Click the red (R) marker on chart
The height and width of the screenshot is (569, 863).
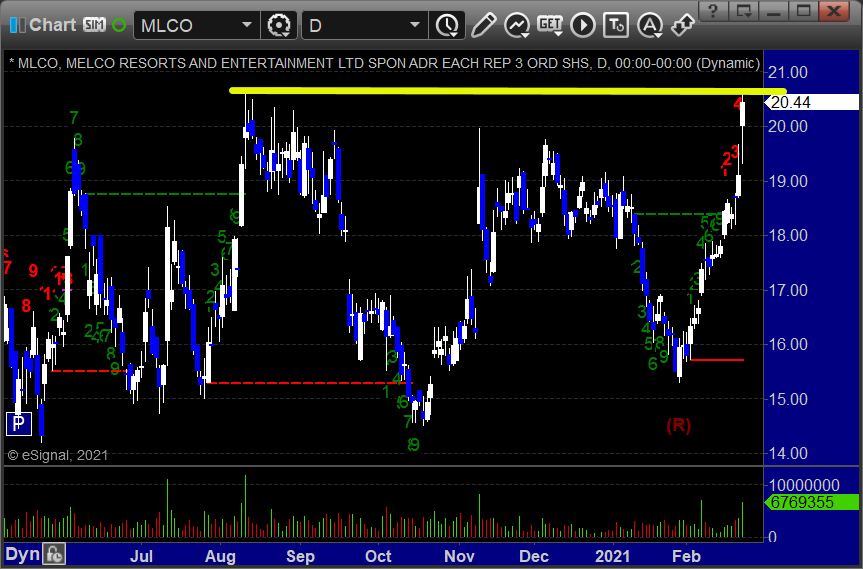(x=678, y=425)
